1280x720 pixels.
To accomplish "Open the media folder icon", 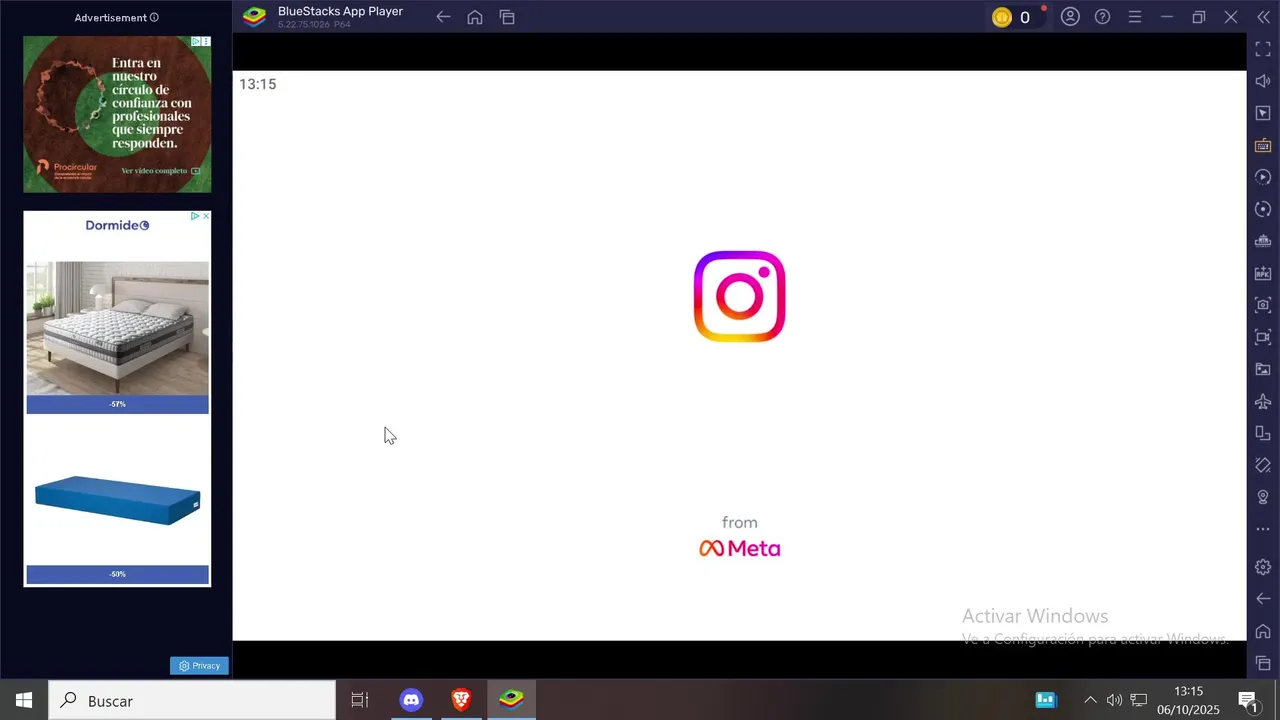I will (1263, 369).
